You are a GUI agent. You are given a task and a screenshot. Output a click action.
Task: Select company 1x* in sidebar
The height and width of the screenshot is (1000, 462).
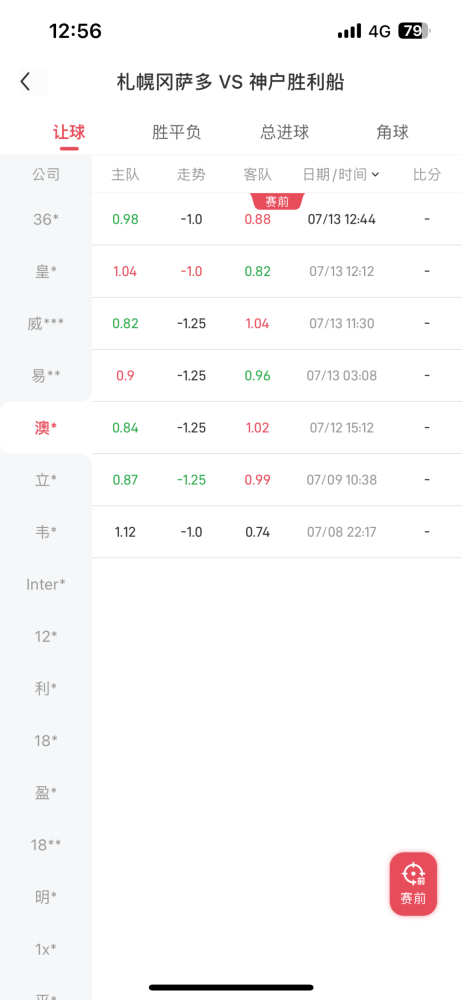[46, 949]
